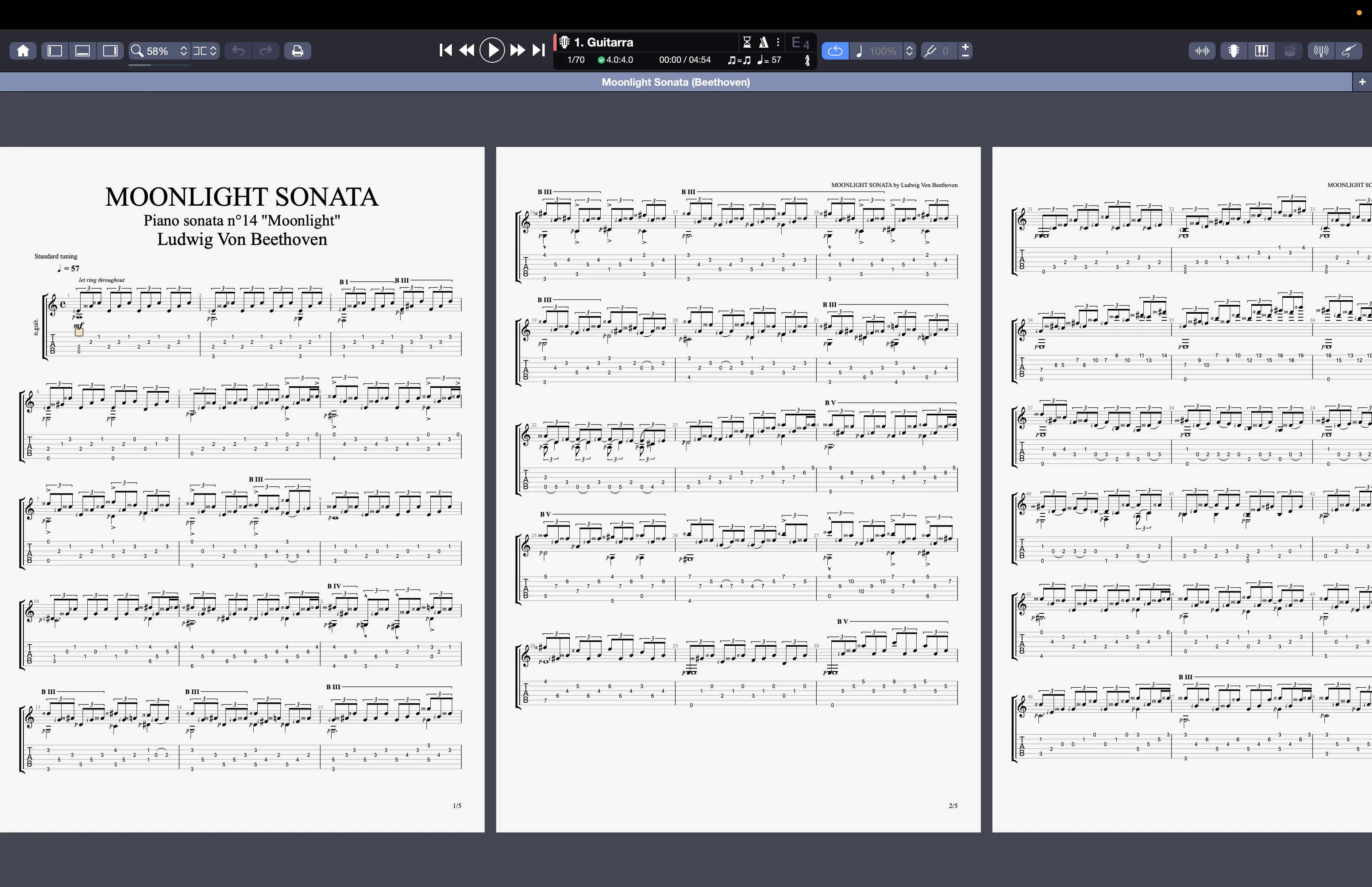Click the Ludwig Von Beethoven composer text
Screen dimensions: 1372x887
coord(242,239)
